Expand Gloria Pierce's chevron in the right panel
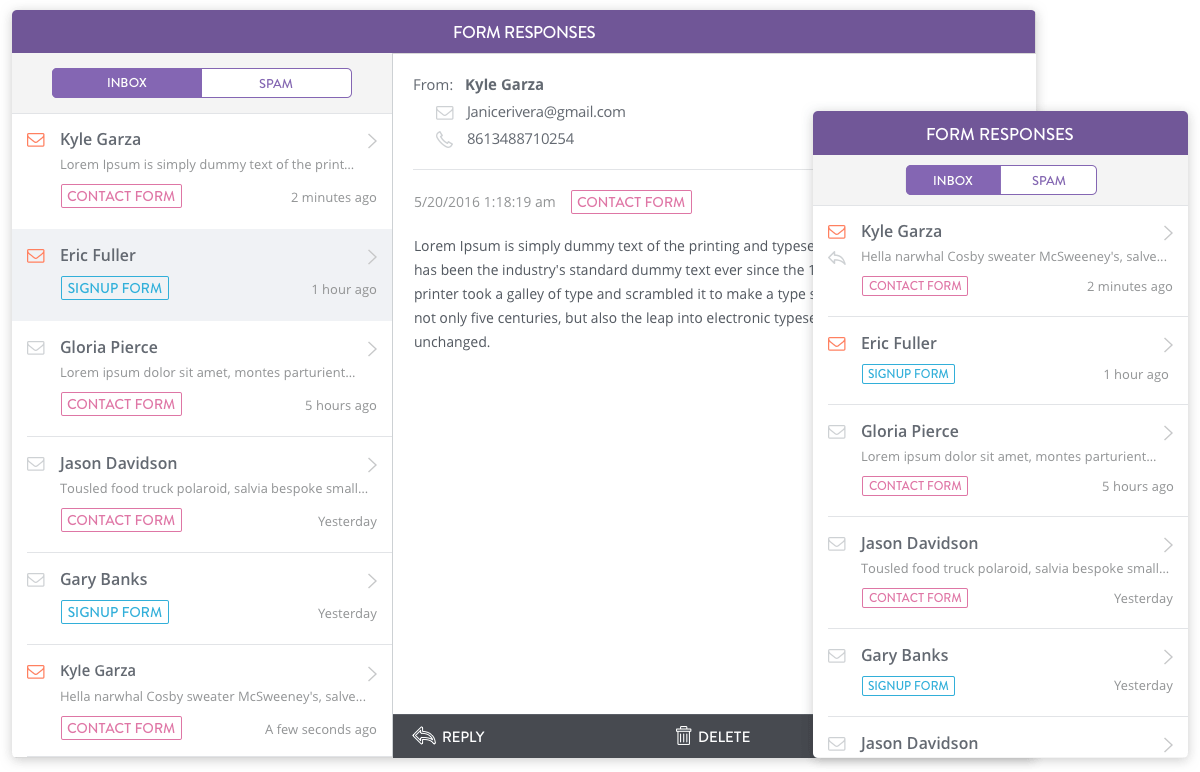Screen dimensions: 1200x772 pos(1168,433)
